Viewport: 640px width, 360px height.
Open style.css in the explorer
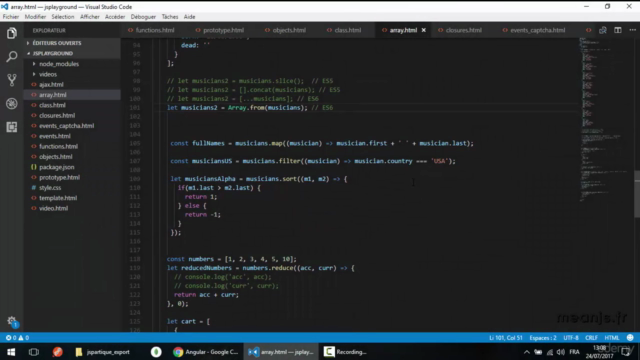50,188
